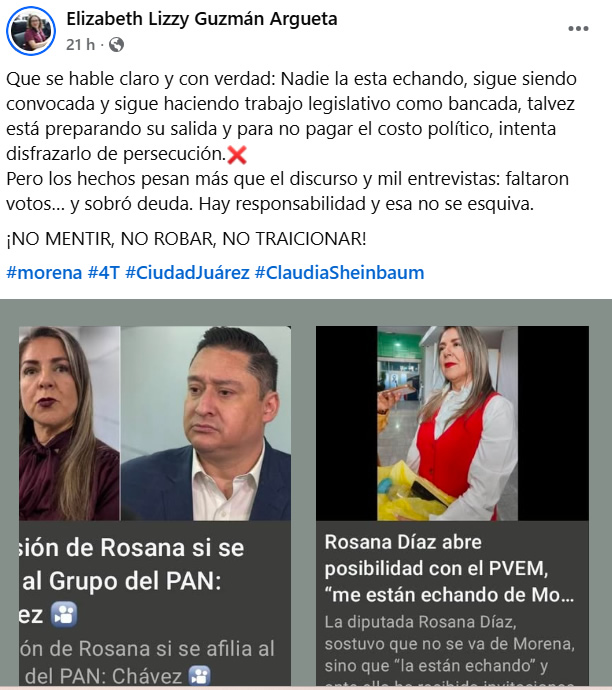Open photo of woman in red vest
Viewport: 612px width, 690px height.
[x=448, y=423]
